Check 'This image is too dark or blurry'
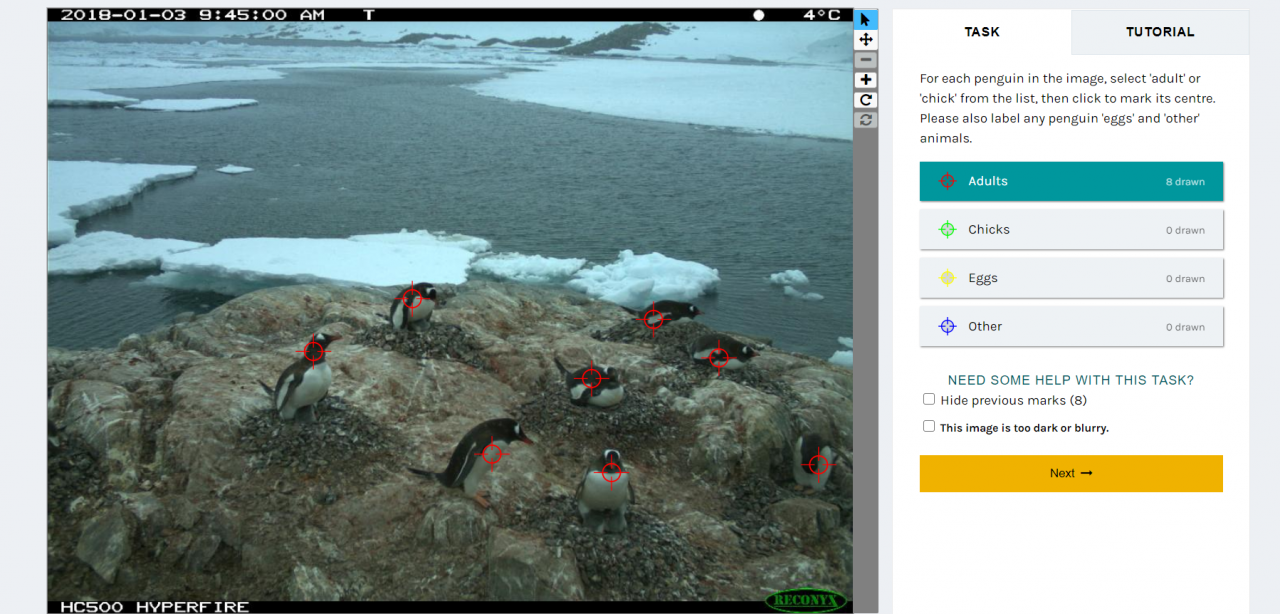 929,426
